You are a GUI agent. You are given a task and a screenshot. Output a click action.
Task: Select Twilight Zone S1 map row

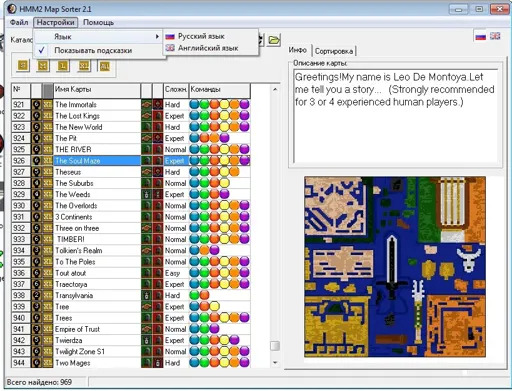click(x=131, y=352)
